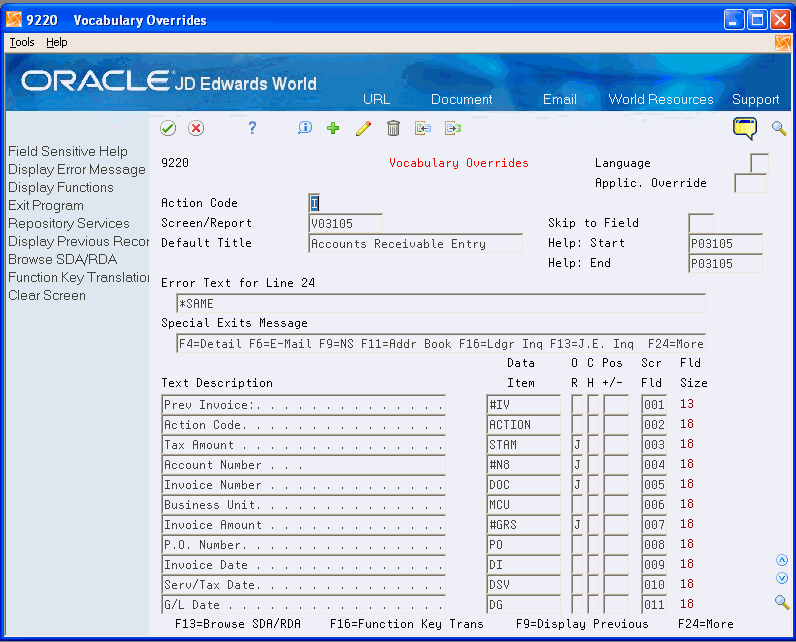This screenshot has height=642, width=796.
Task: Select Repository Services in sidebar
Action: 69,223
